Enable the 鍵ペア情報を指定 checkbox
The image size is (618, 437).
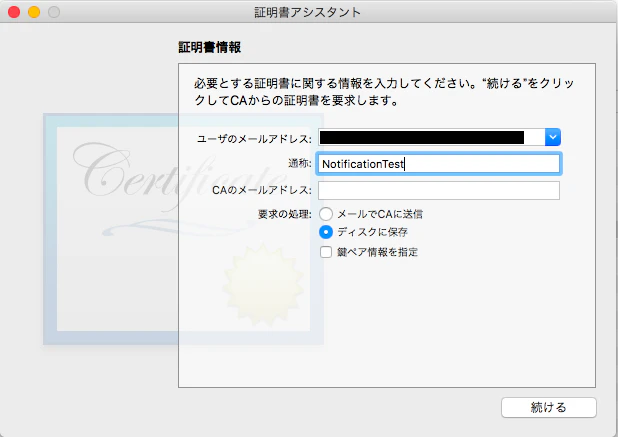point(326,252)
